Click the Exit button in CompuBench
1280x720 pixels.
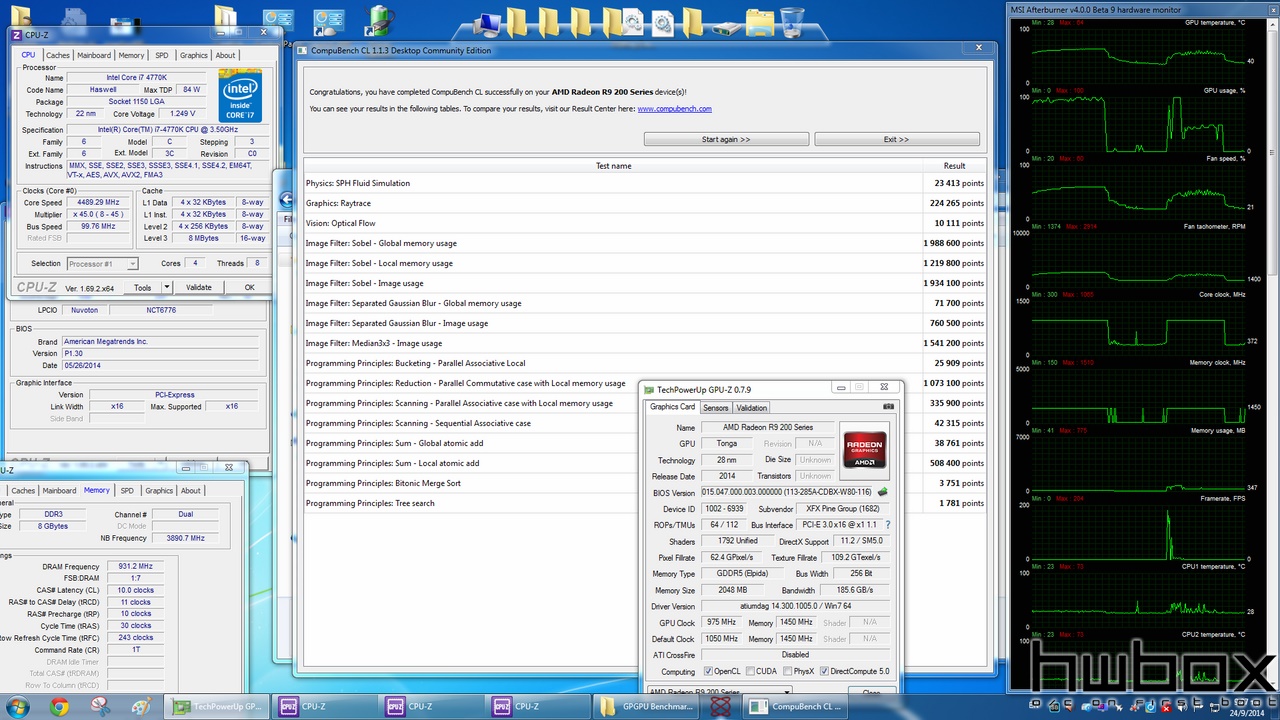coord(897,139)
